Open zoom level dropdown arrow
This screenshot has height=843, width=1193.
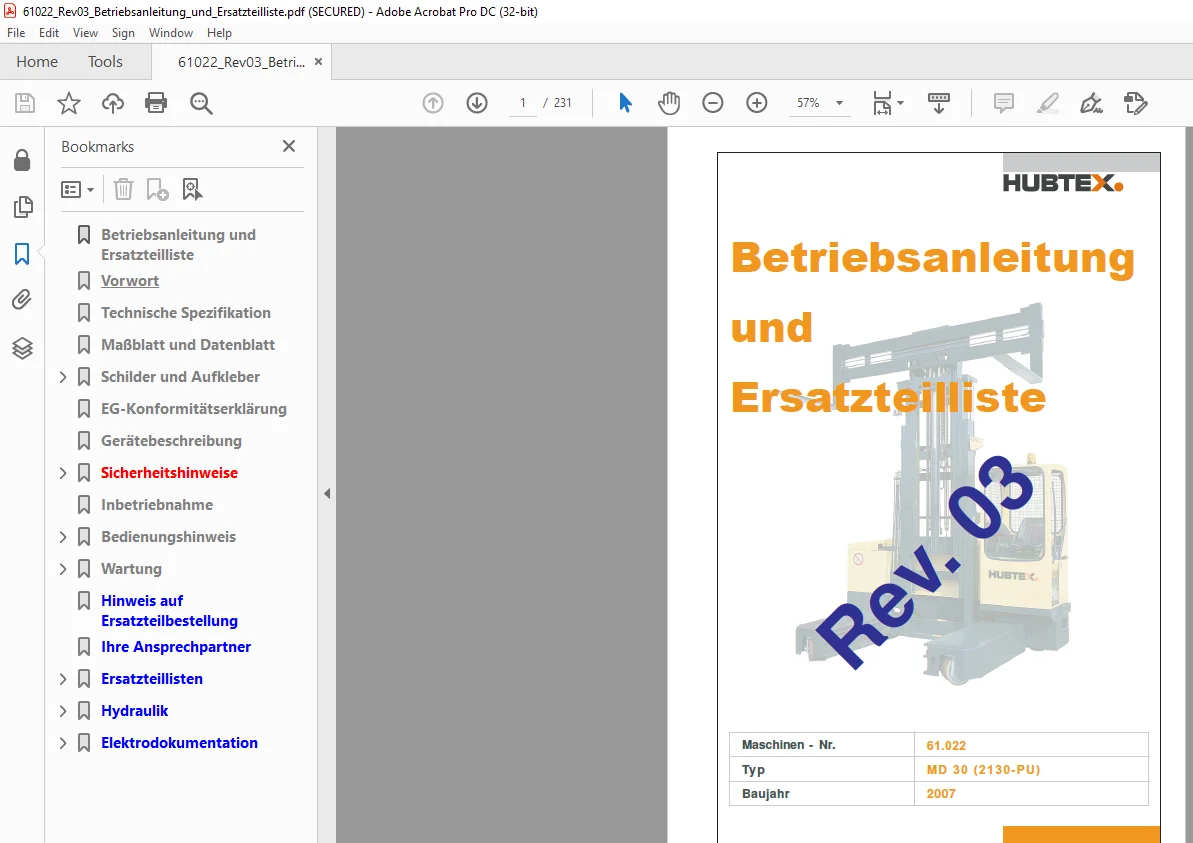click(839, 103)
